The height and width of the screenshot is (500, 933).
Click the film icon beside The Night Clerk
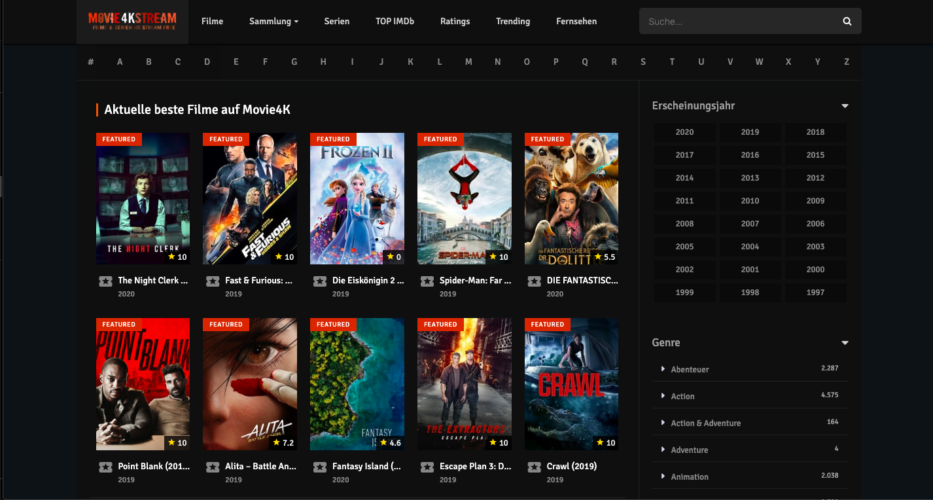(105, 281)
